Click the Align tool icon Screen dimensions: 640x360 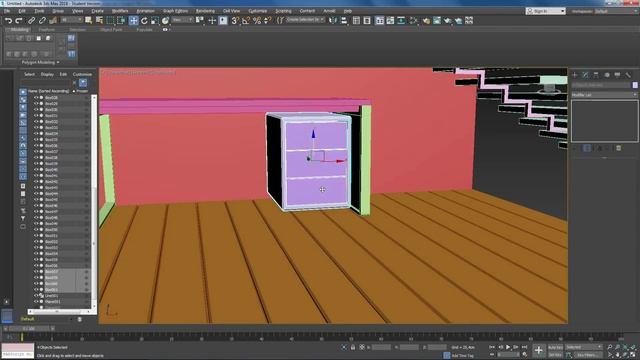344,20
